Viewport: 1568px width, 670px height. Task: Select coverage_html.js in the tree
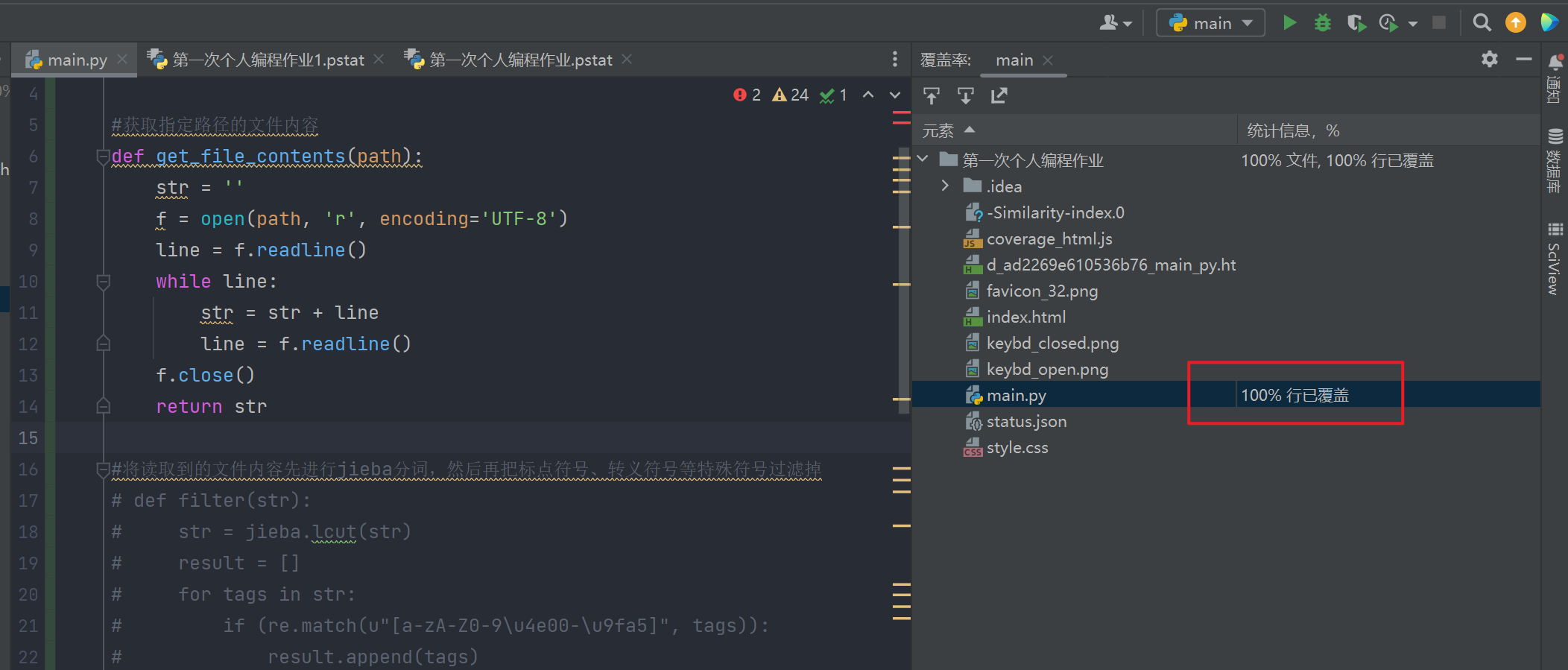1048,239
